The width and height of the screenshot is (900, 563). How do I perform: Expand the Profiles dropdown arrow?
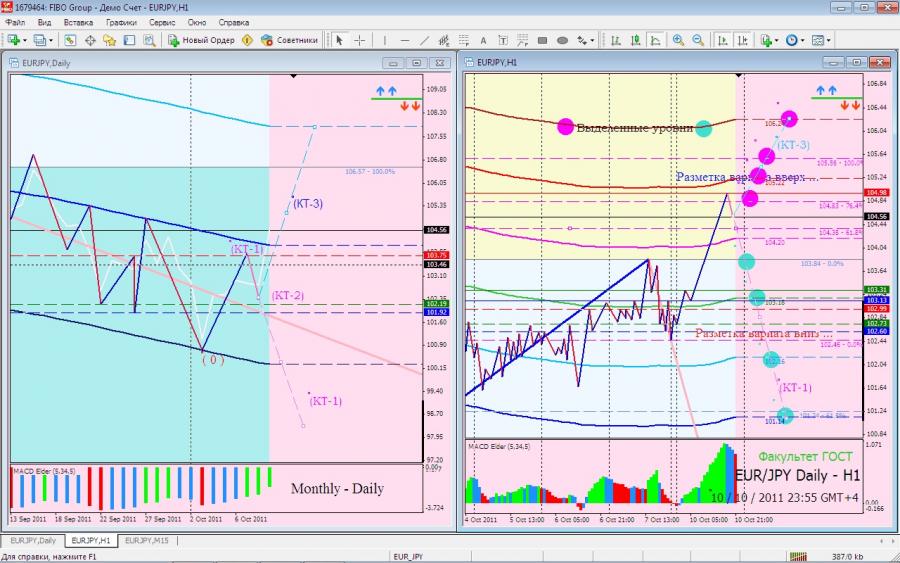point(51,41)
